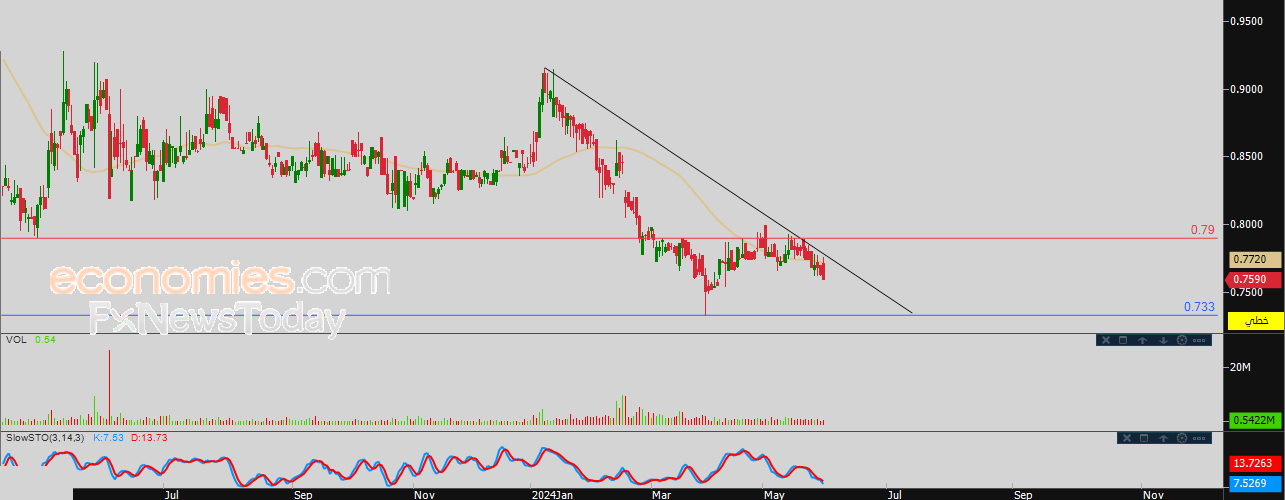Screen dimensions: 1285x500
Task: Click the blue 7.5269 stochastic tag
Action: coord(1256,486)
